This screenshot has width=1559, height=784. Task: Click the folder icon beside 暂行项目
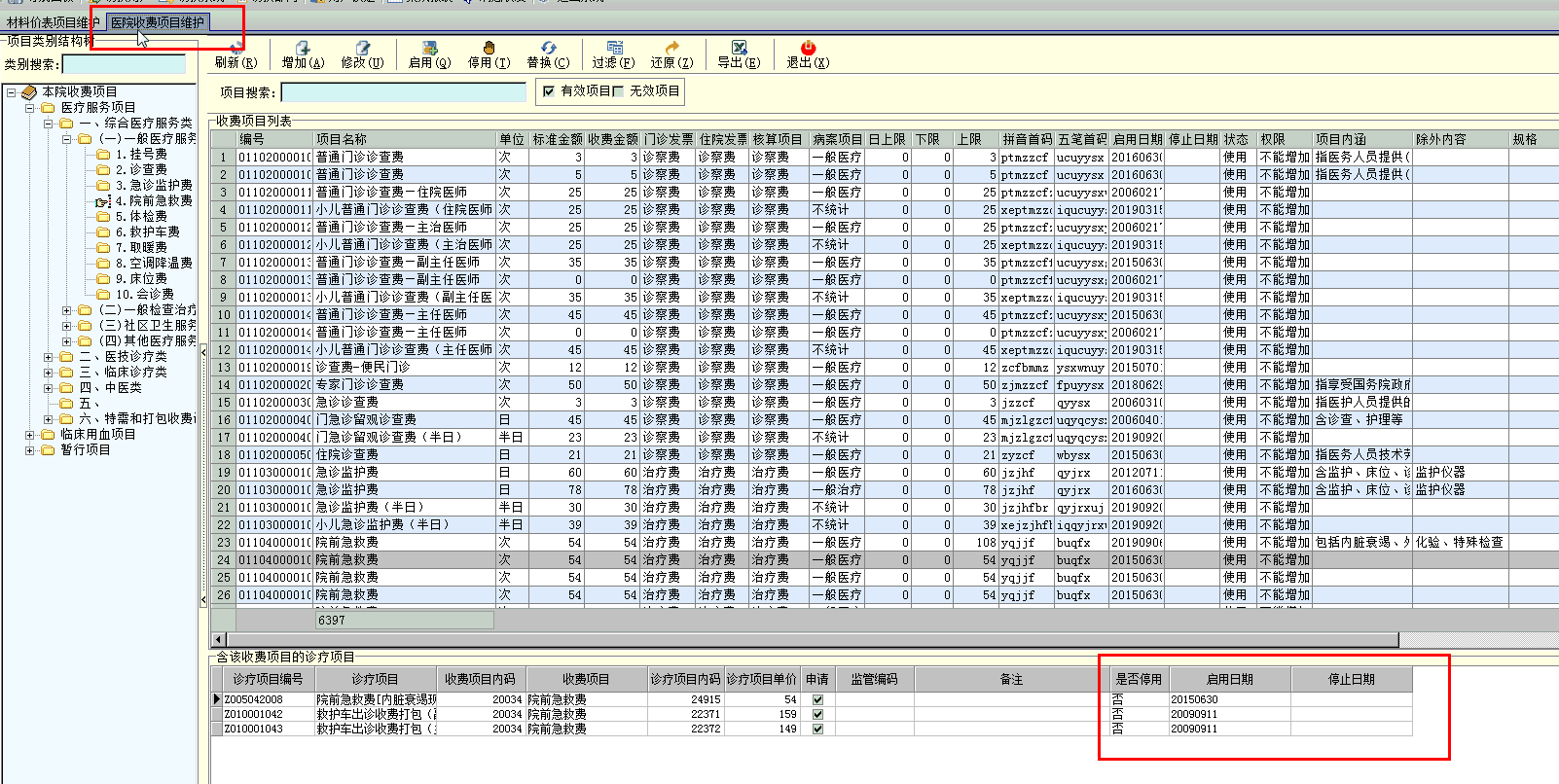(x=48, y=450)
